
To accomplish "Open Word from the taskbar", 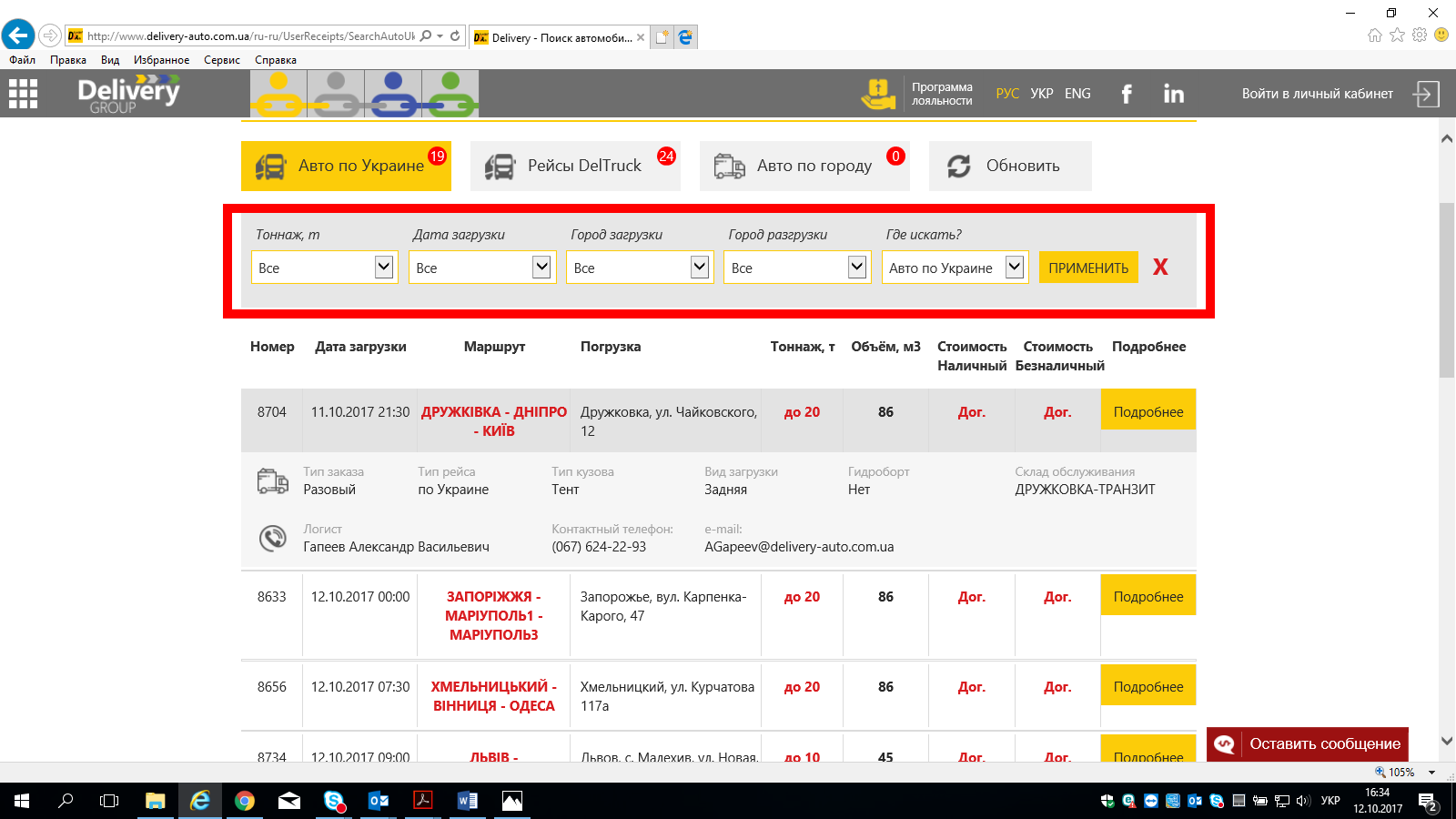I will (x=468, y=801).
